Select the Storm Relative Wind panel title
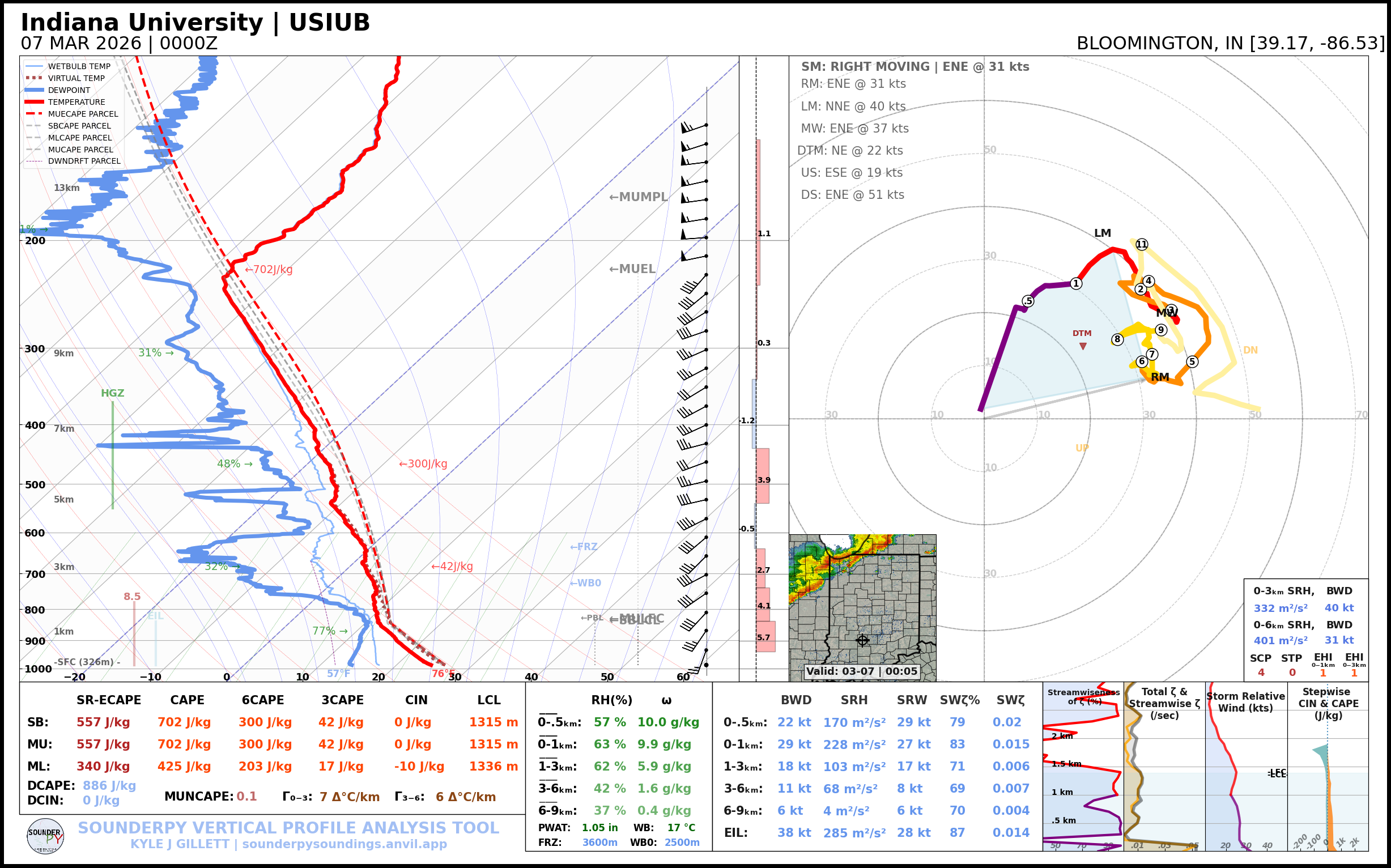 coord(1245,702)
